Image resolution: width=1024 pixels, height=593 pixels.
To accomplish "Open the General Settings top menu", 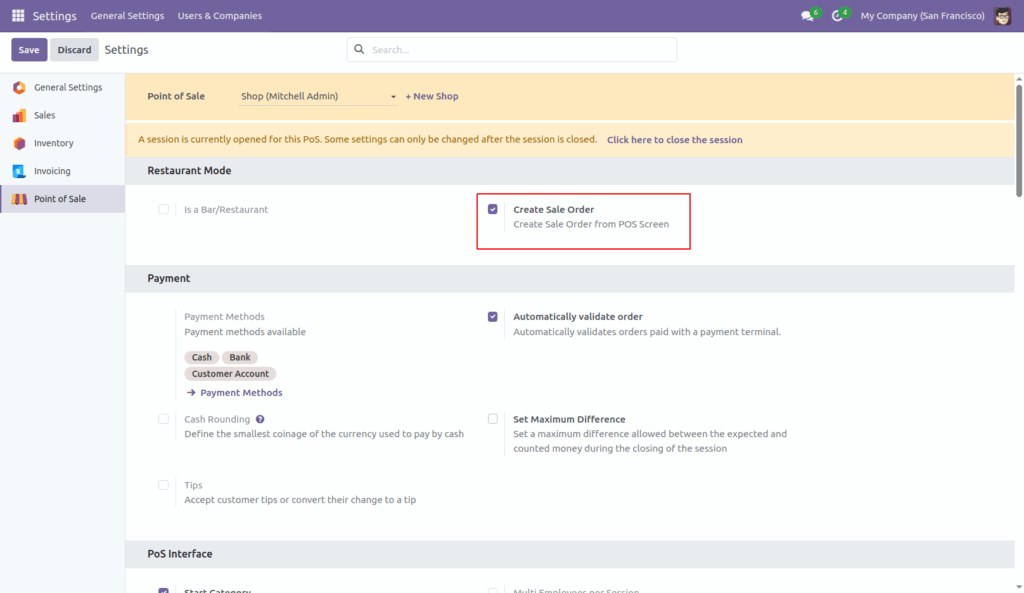I will click(x=127, y=16).
